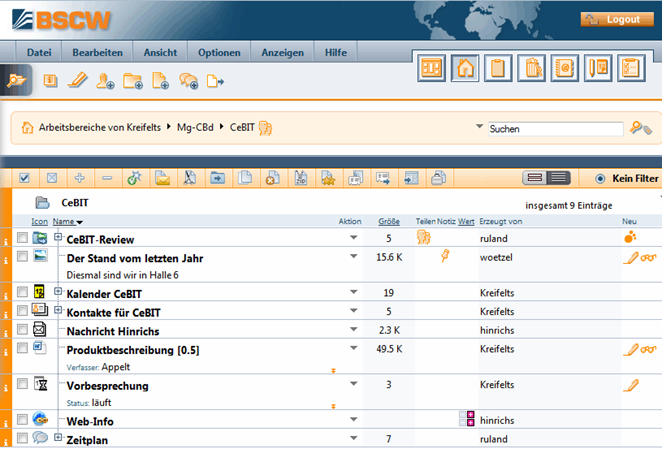The image size is (662, 449).
Task: Open the Datei menu
Action: click(39, 52)
